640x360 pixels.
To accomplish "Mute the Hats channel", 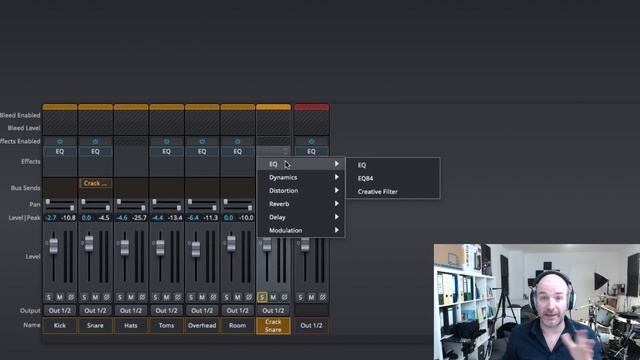I will coord(131,297).
